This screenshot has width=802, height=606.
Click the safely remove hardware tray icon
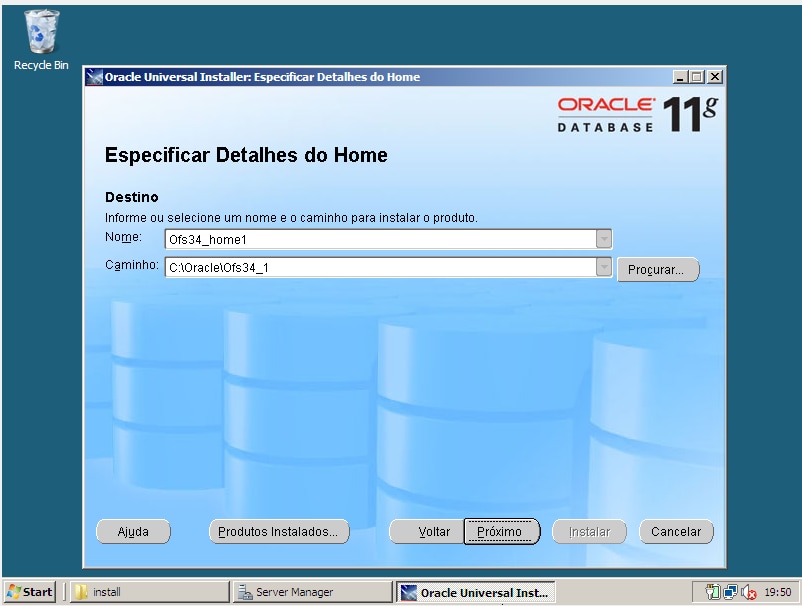pos(712,592)
